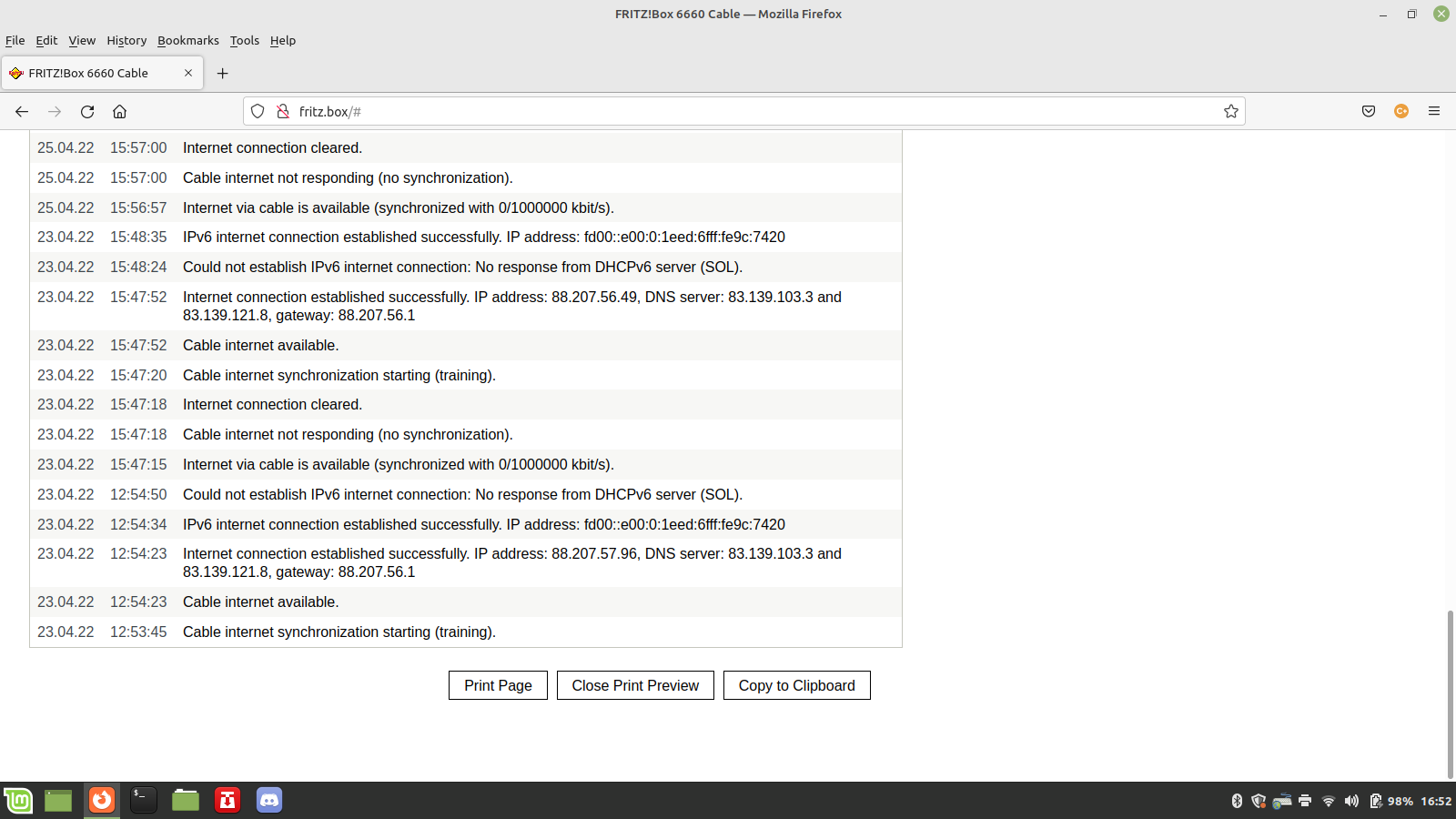The width and height of the screenshot is (1456, 819).
Task: Open the Help menu
Action: pyautogui.click(x=283, y=40)
